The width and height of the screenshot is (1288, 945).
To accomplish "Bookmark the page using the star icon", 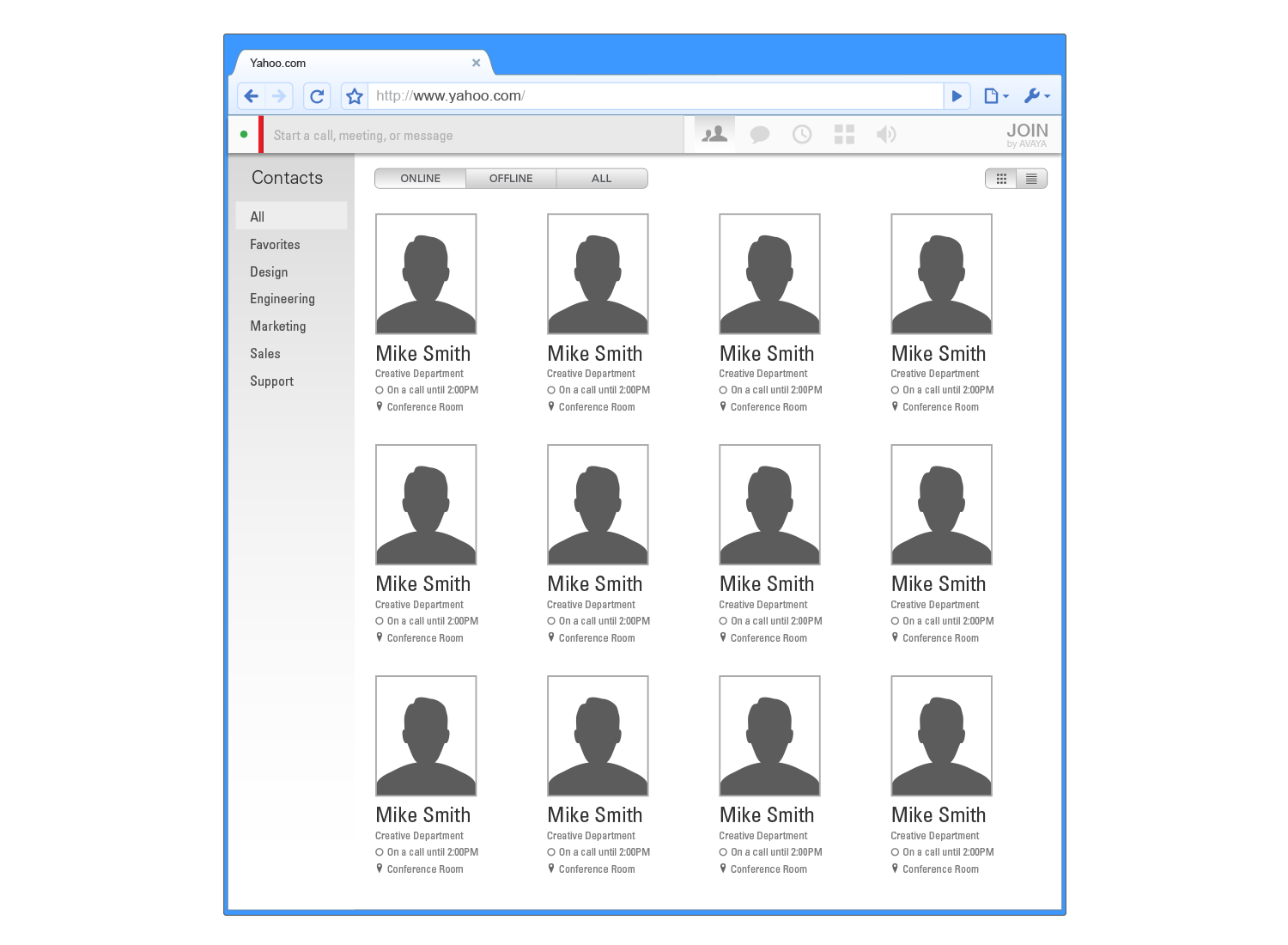I will pyautogui.click(x=355, y=96).
